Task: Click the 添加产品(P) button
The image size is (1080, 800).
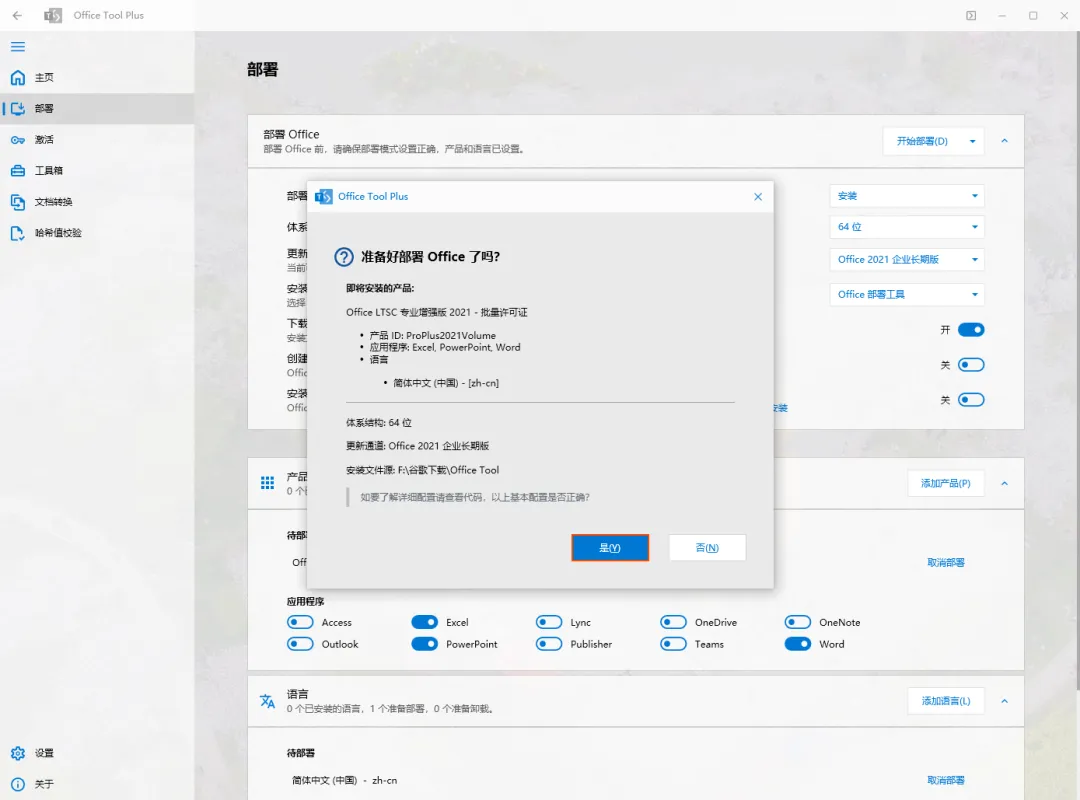Action: [x=946, y=484]
